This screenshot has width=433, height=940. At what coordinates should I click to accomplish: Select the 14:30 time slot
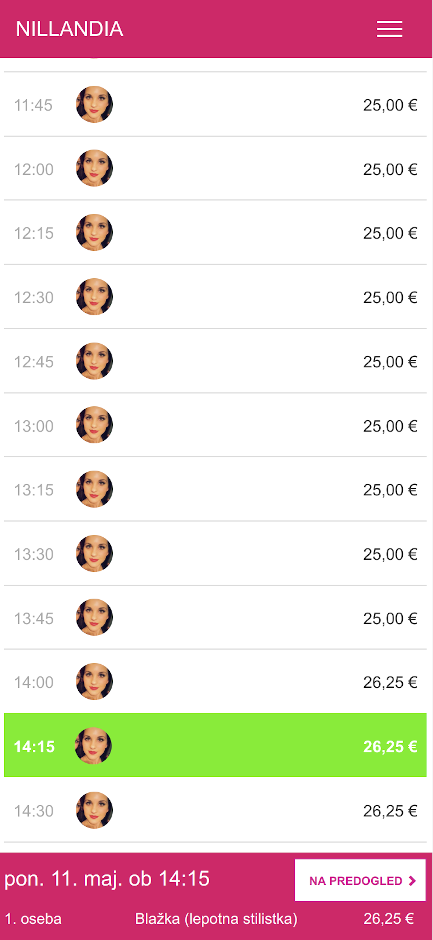click(215, 811)
